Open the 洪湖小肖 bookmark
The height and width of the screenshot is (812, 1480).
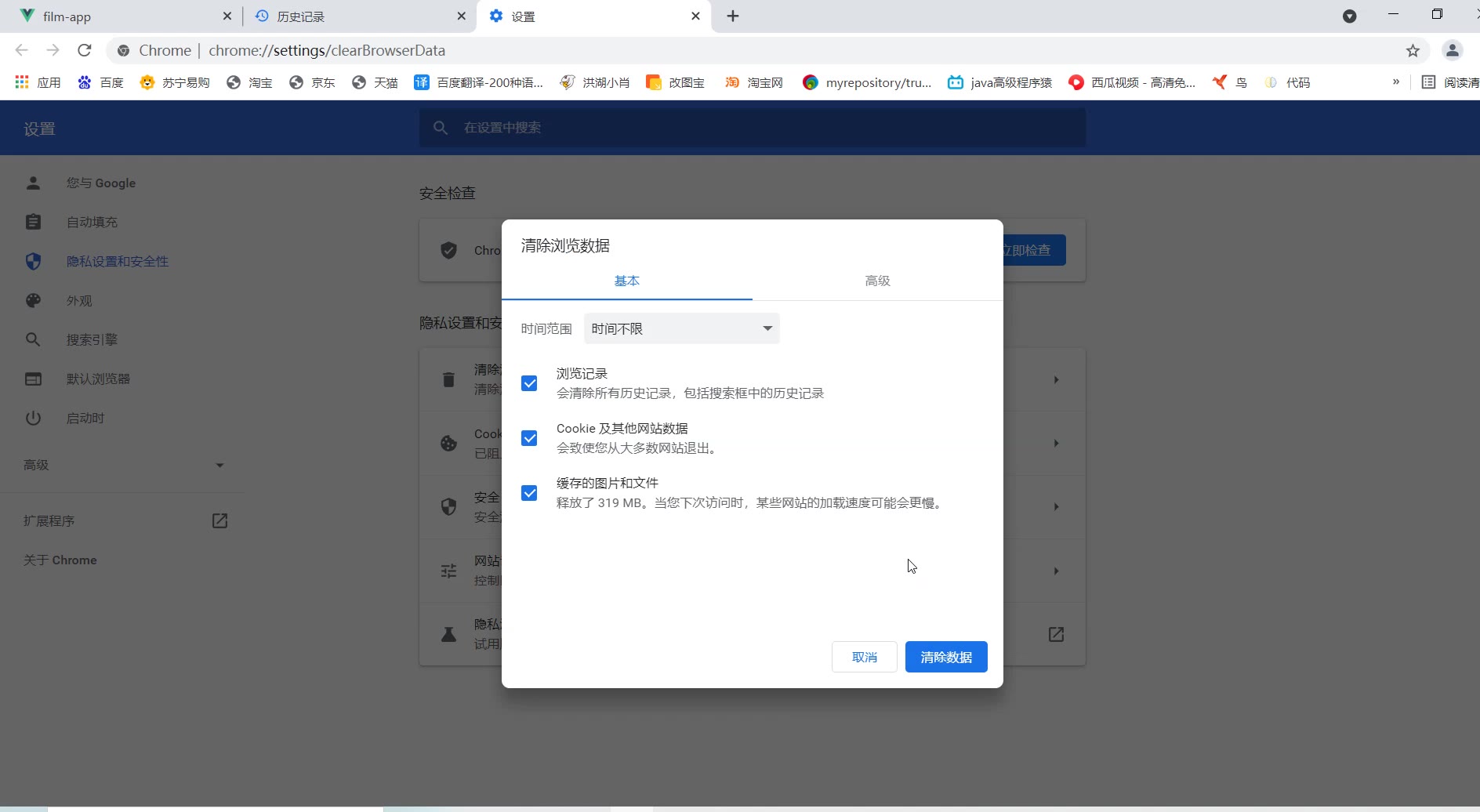[594, 82]
